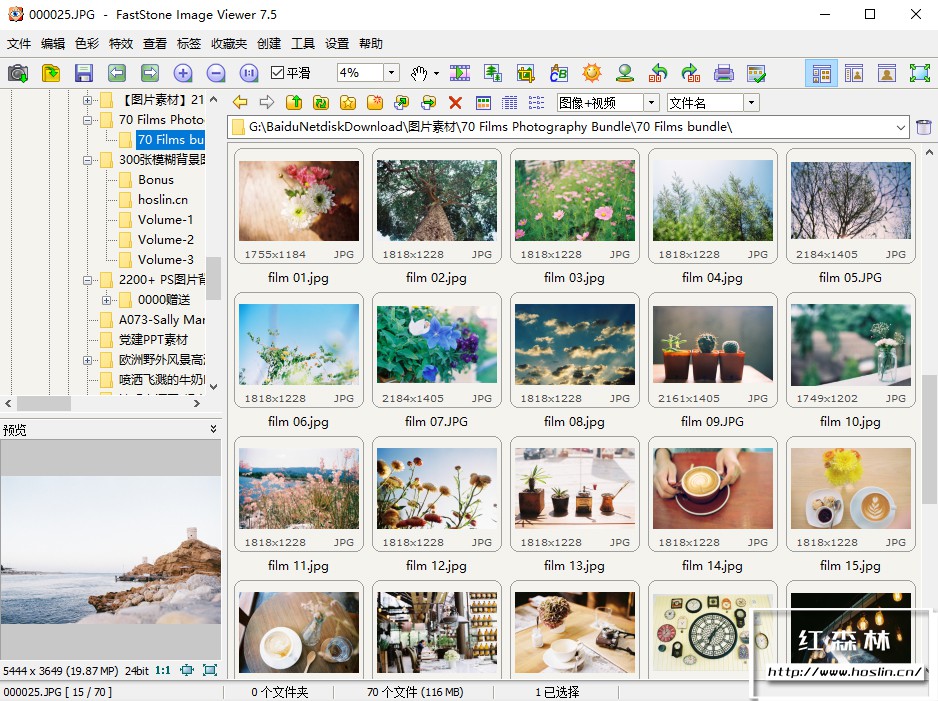Toggle the thumbnail browser view mode button
This screenshot has height=701, width=938.
(x=821, y=73)
